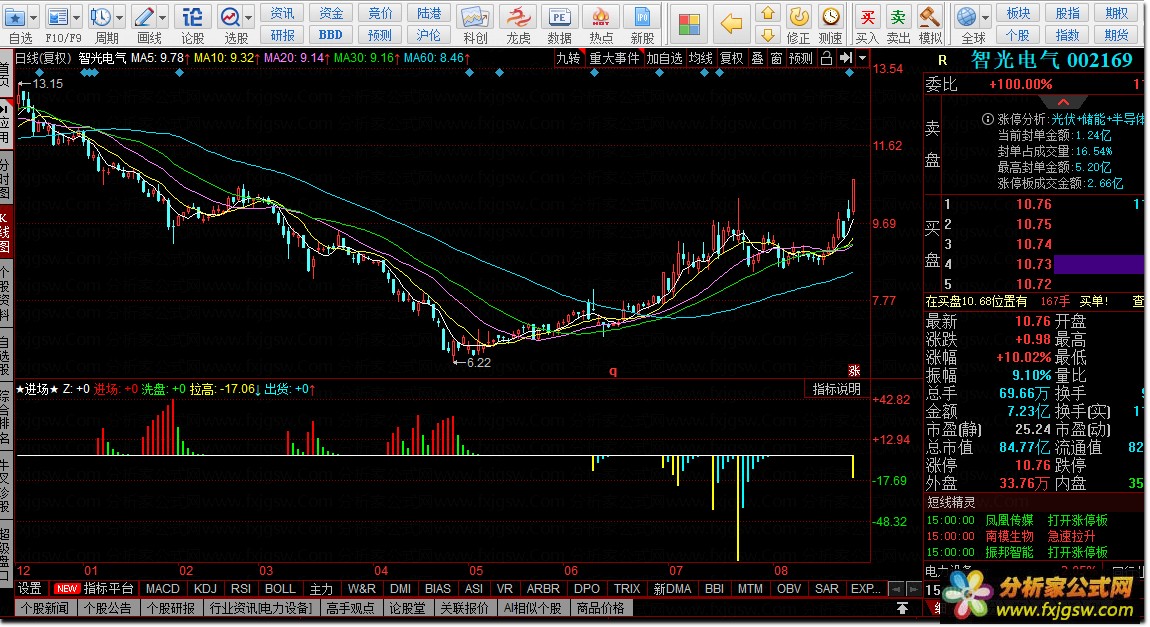Open the chart header dropdown triangle

[862, 58]
